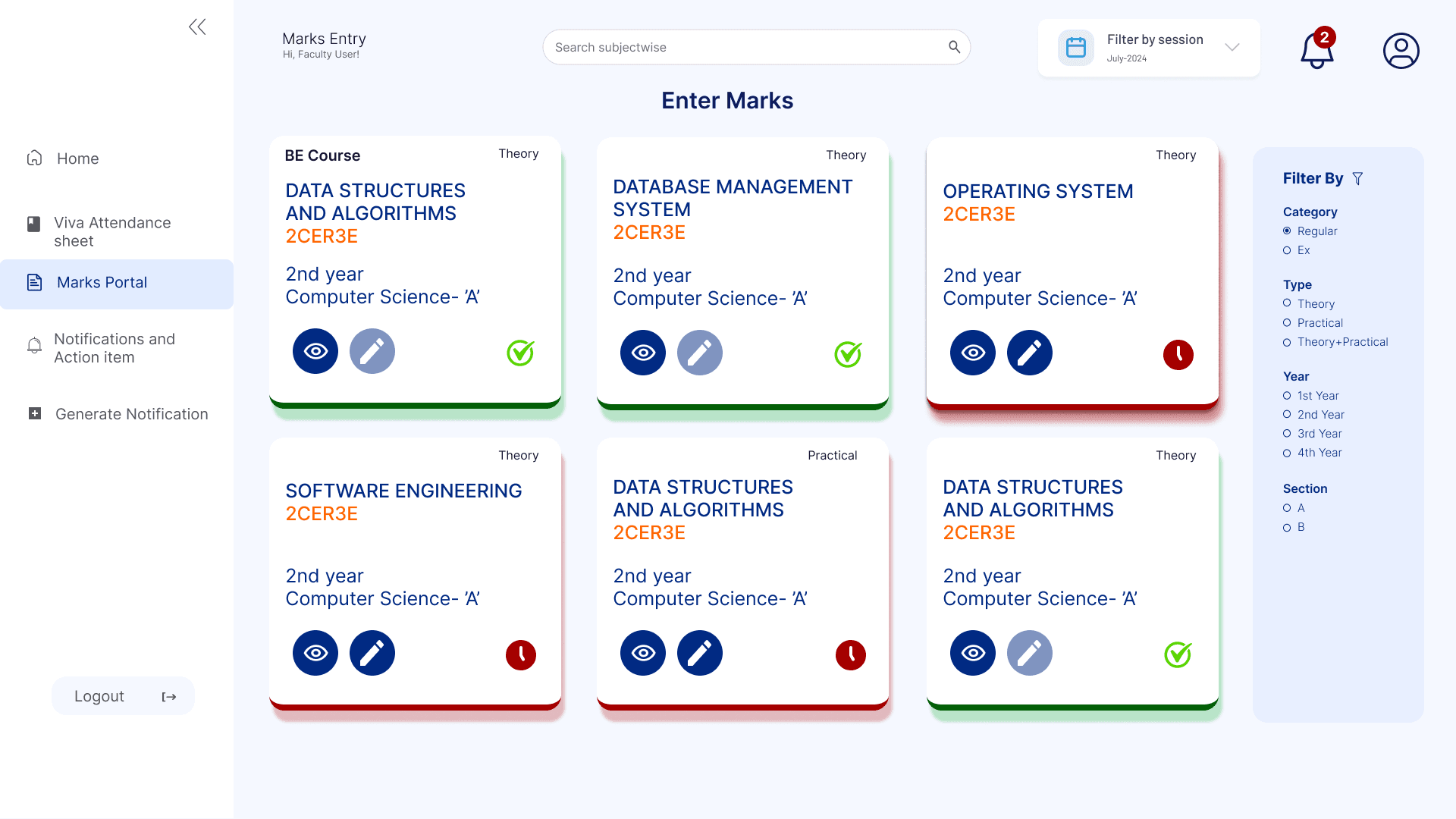Open the preview eye icon on DATA STRUCTURES AND ALGORITHMS
The width and height of the screenshot is (1456, 819).
[x=315, y=351]
